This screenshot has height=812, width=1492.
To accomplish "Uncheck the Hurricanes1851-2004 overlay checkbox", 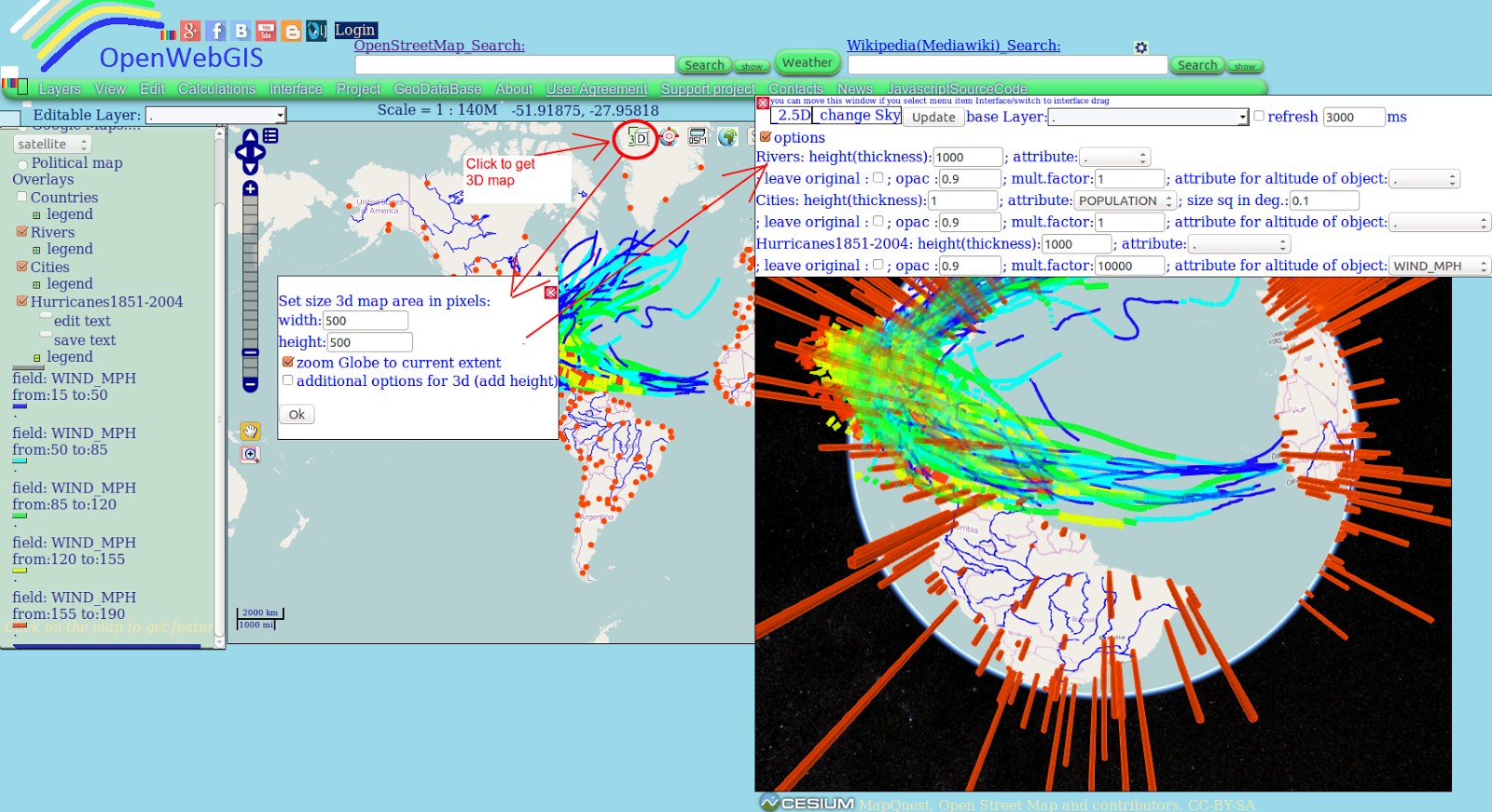I will tap(22, 301).
